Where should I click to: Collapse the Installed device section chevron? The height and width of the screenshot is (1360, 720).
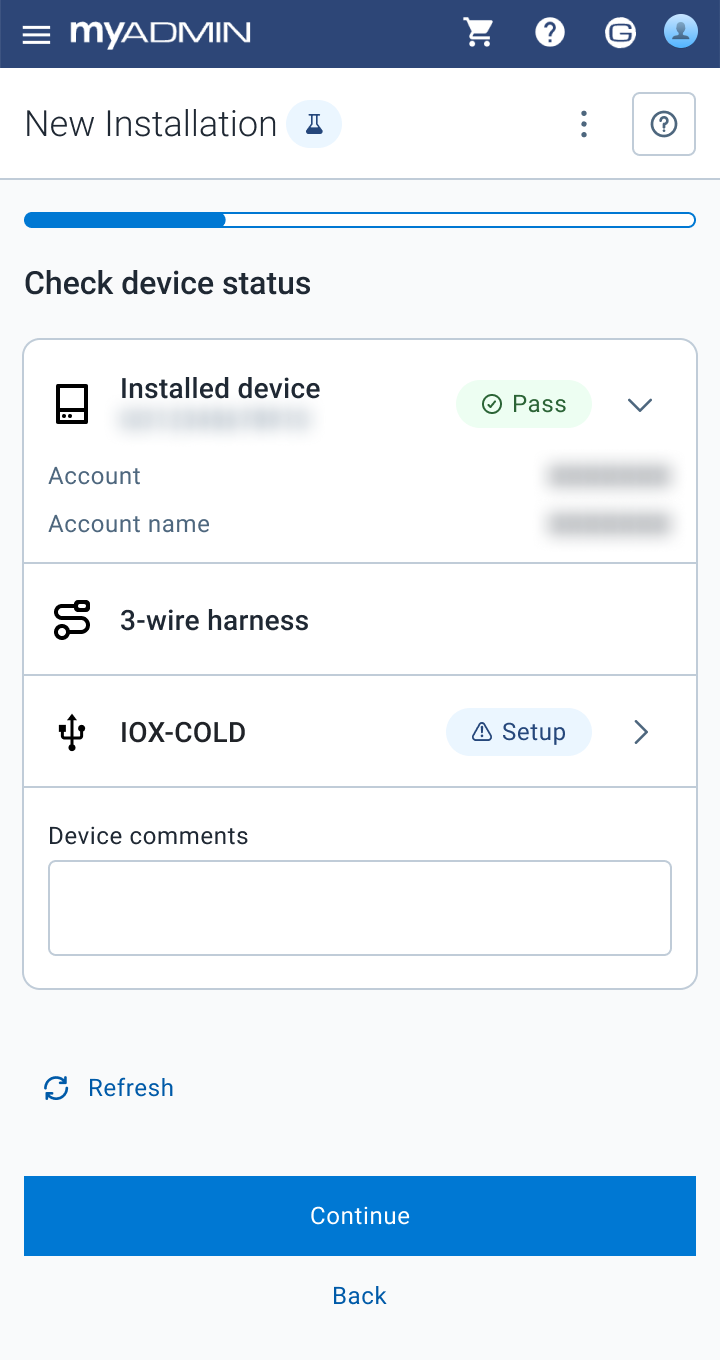pos(639,404)
